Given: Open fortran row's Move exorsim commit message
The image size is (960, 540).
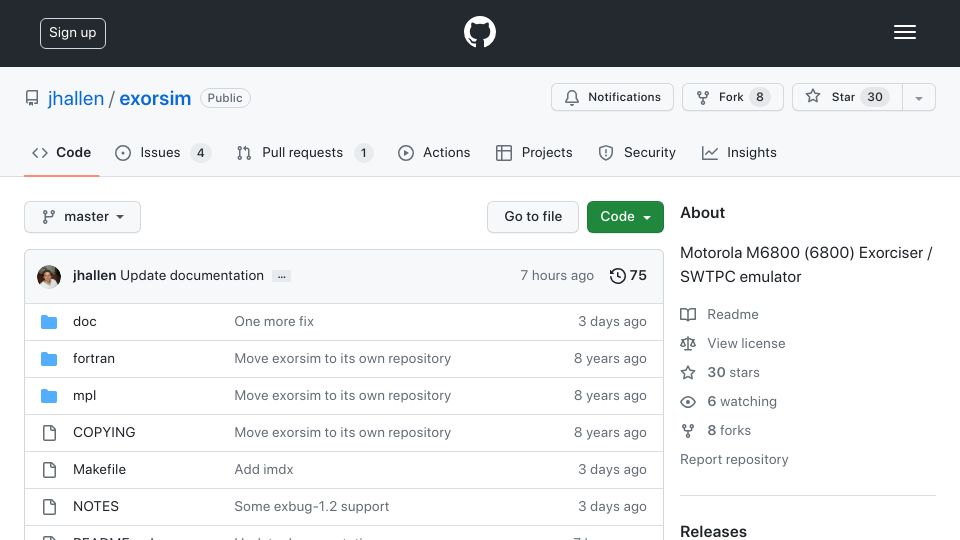Looking at the screenshot, I should pyautogui.click(x=342, y=358).
